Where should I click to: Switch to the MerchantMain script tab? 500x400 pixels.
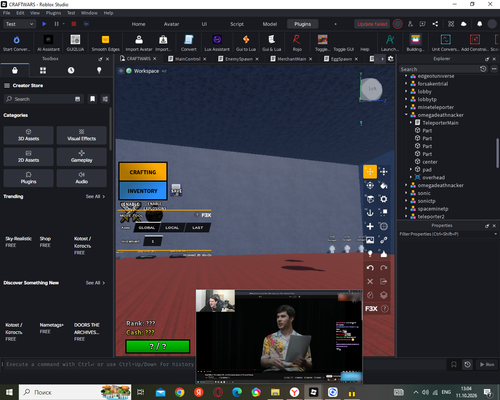click(x=292, y=59)
